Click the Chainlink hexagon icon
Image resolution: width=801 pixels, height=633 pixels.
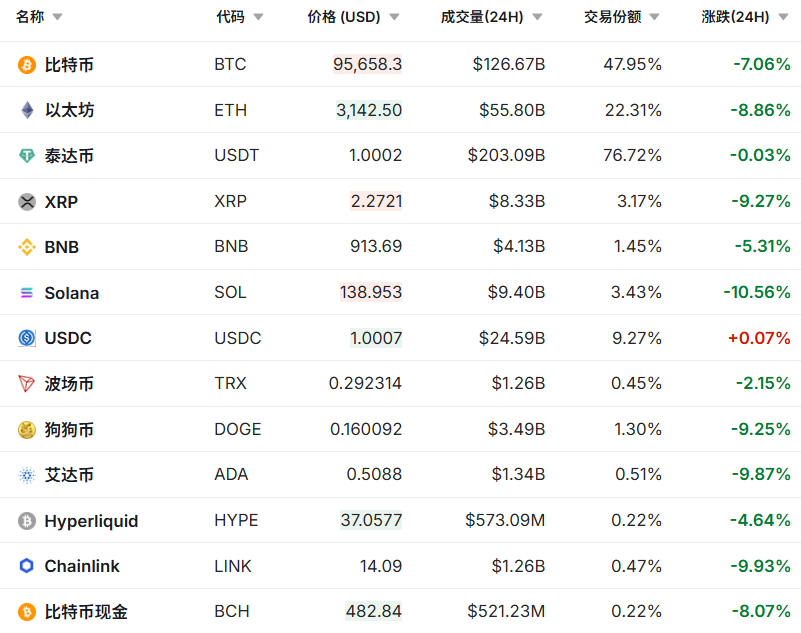[27, 566]
